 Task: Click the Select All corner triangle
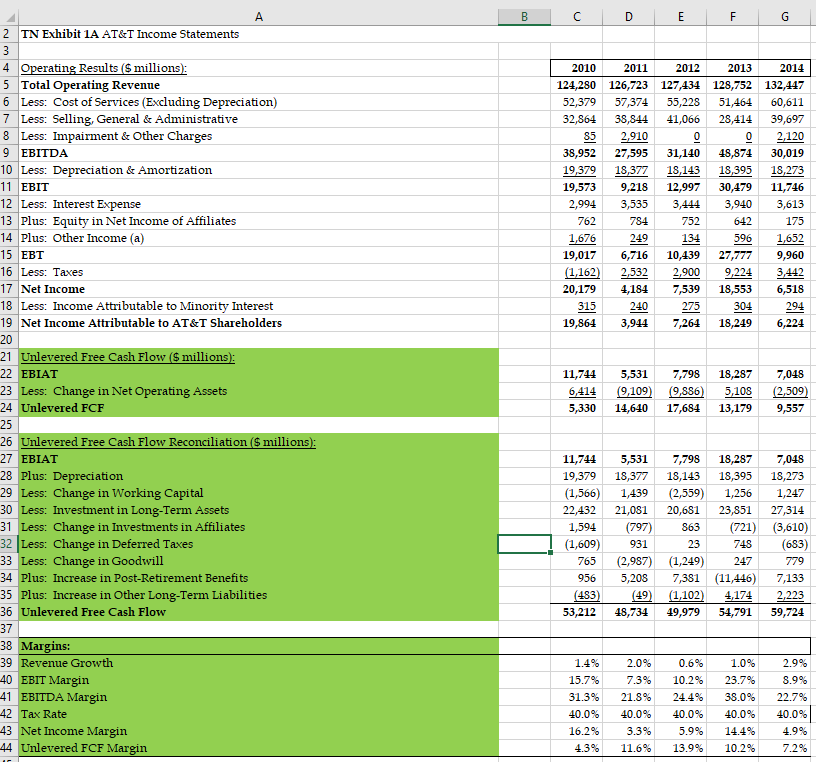pos(9,17)
